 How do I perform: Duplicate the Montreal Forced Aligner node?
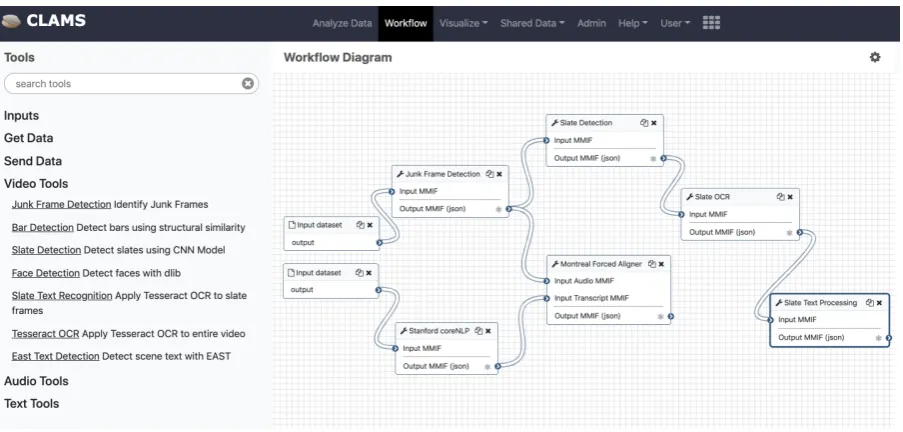click(x=652, y=264)
